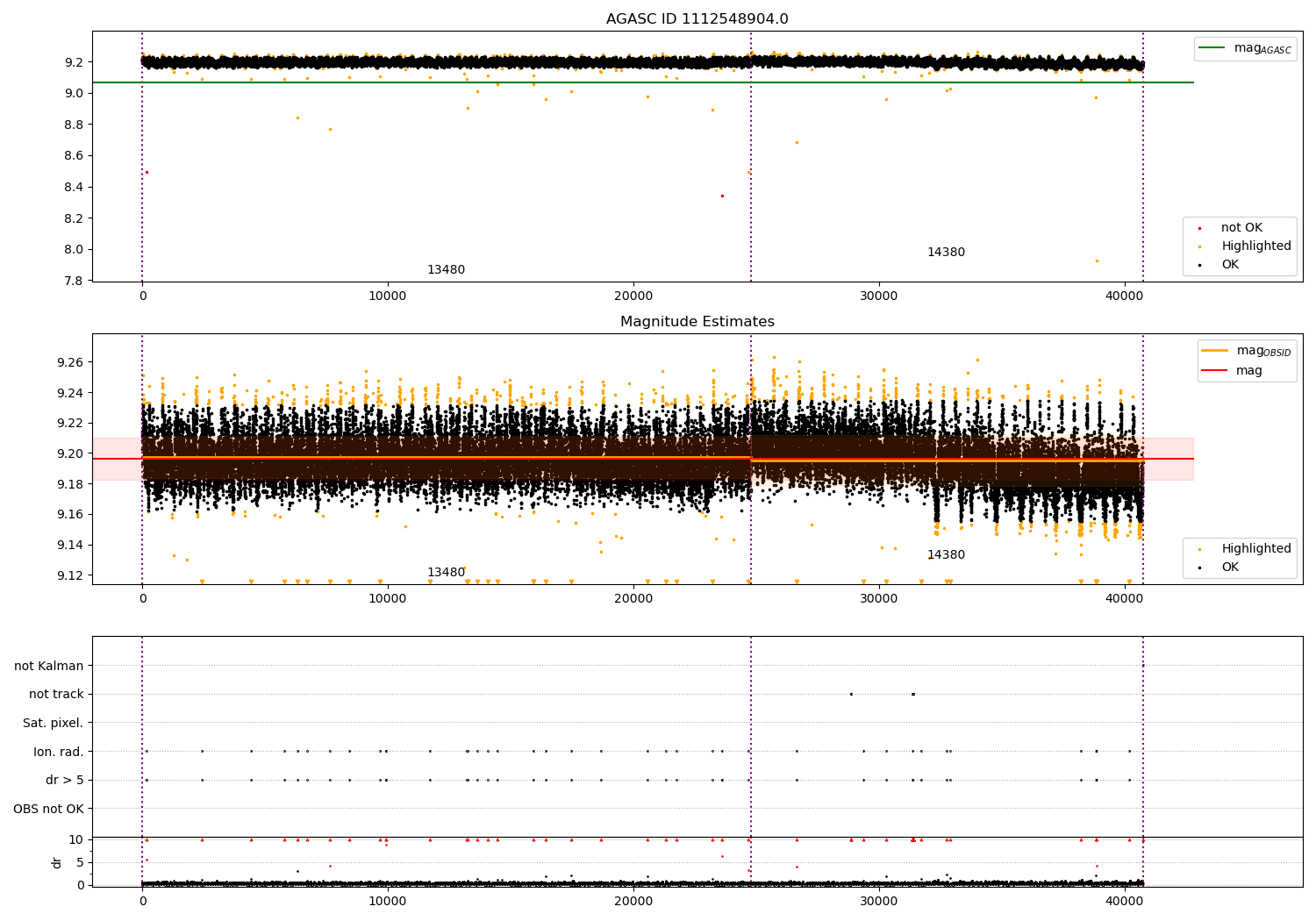Click the 9.0 y-tick on top plot
Viewport: 1316px width, 921px height.
point(74,94)
